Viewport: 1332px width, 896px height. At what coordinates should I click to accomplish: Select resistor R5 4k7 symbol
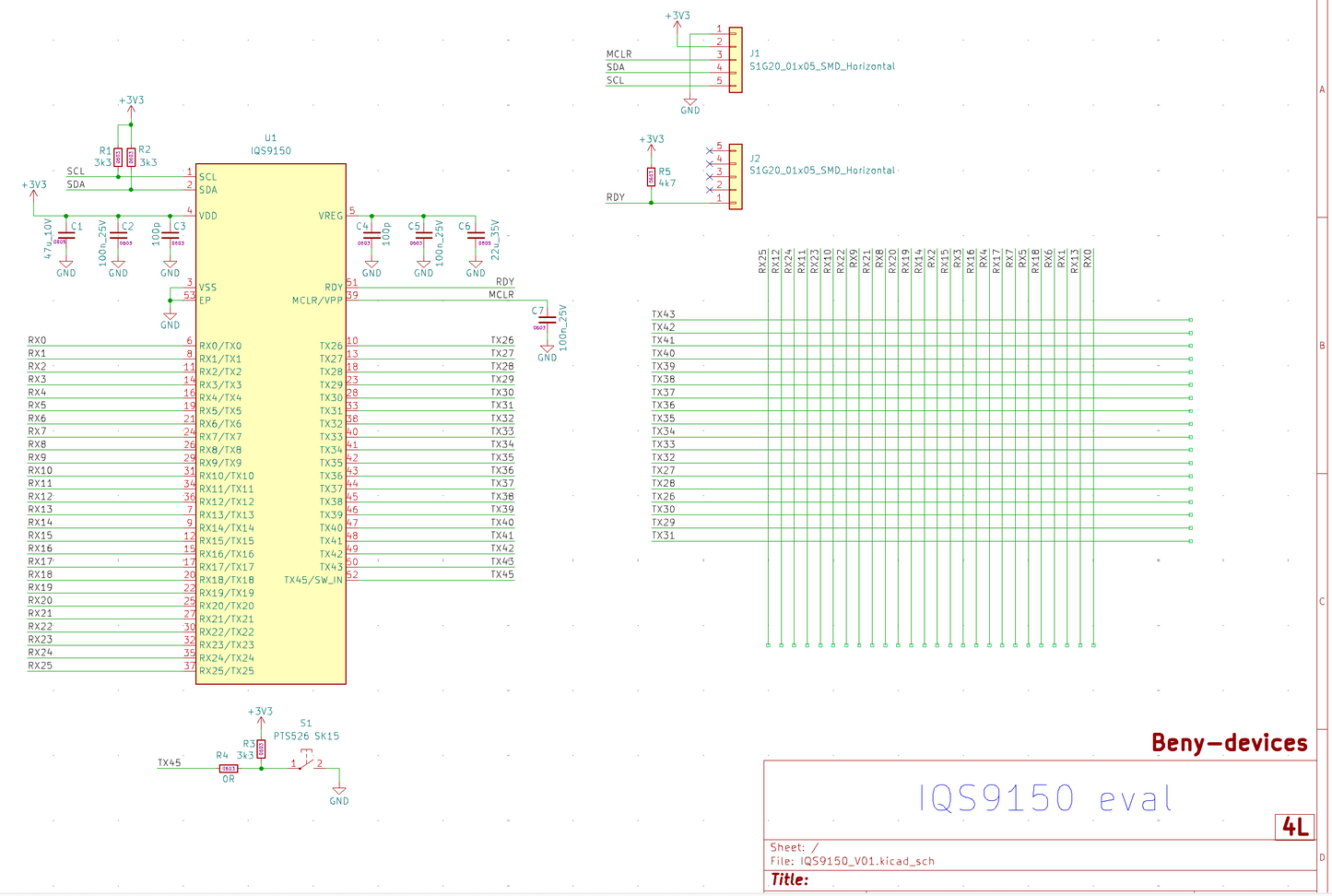click(x=651, y=176)
